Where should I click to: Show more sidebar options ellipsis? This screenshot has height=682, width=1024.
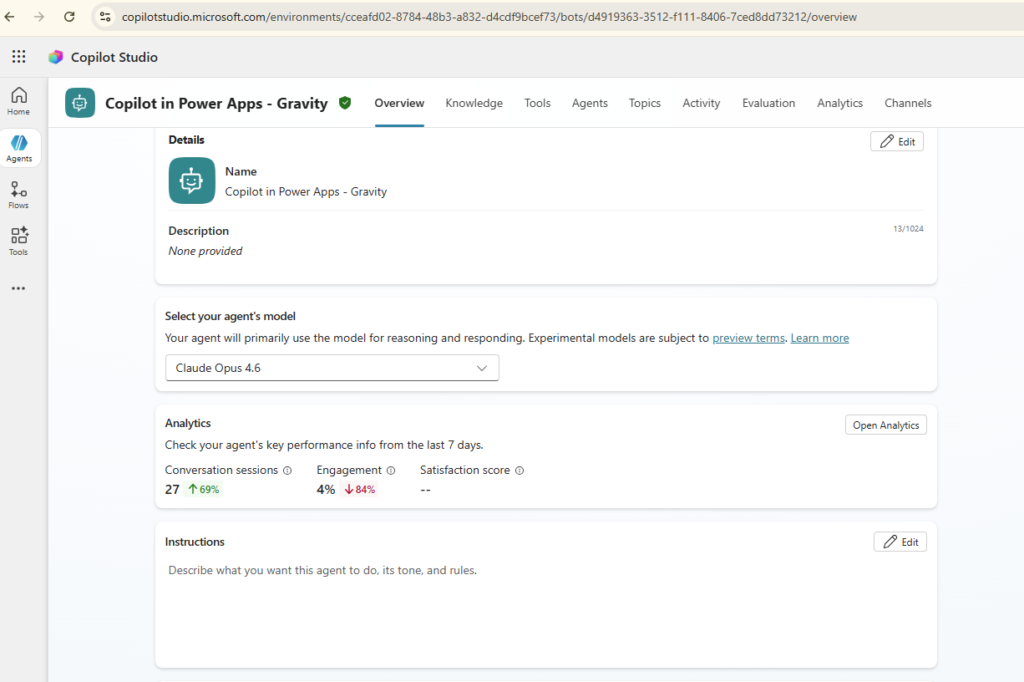pos(18,288)
